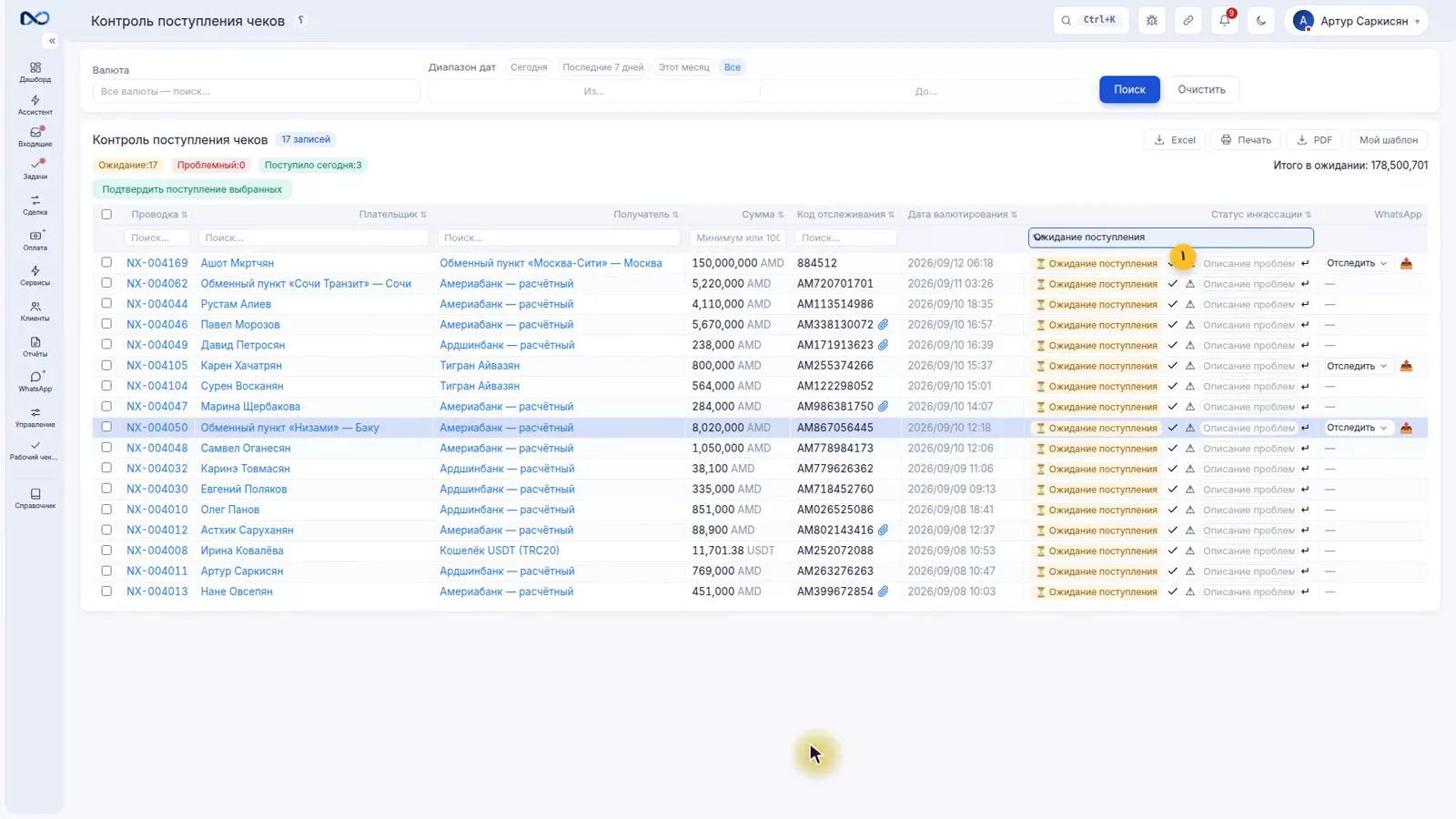1456x819 pixels.
Task: Select the Сегодня date range
Action: (529, 67)
